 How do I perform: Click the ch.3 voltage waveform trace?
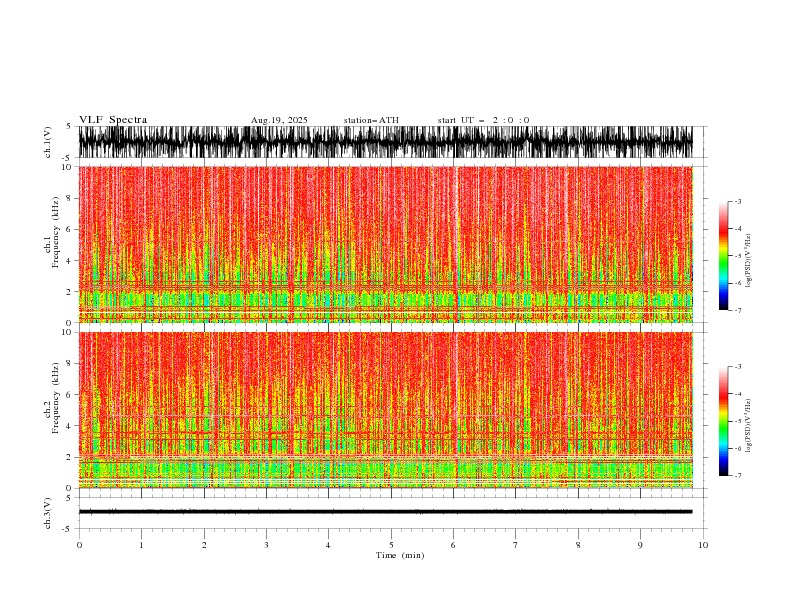pyautogui.click(x=385, y=512)
